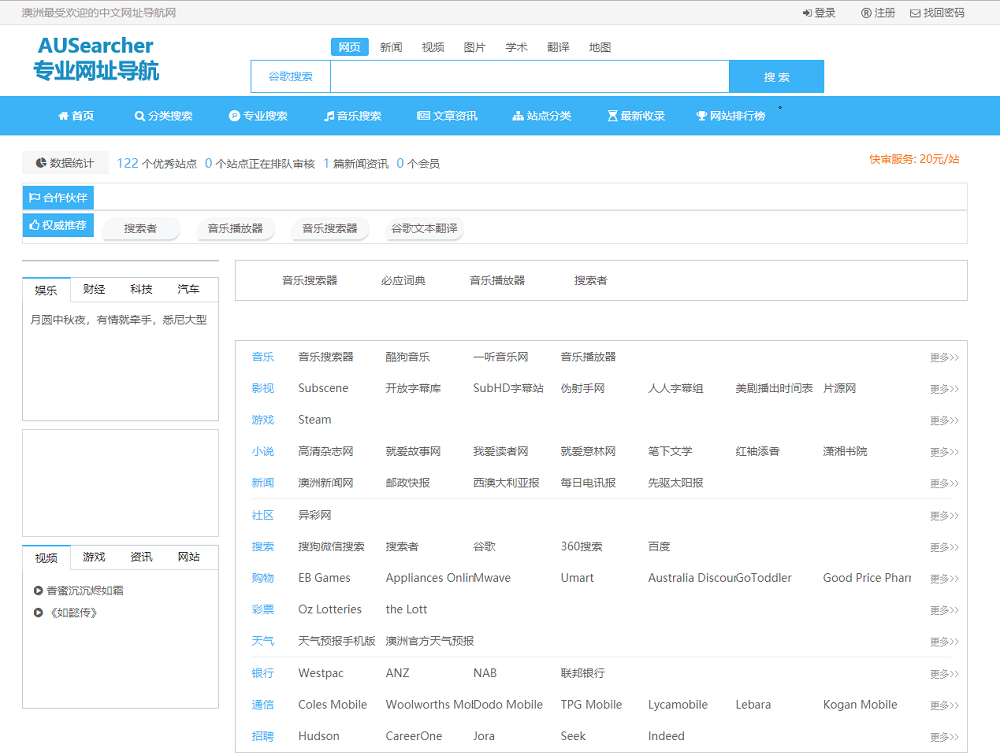
Task: Open the 快审服务: 20元/站 link
Action: click(914, 159)
